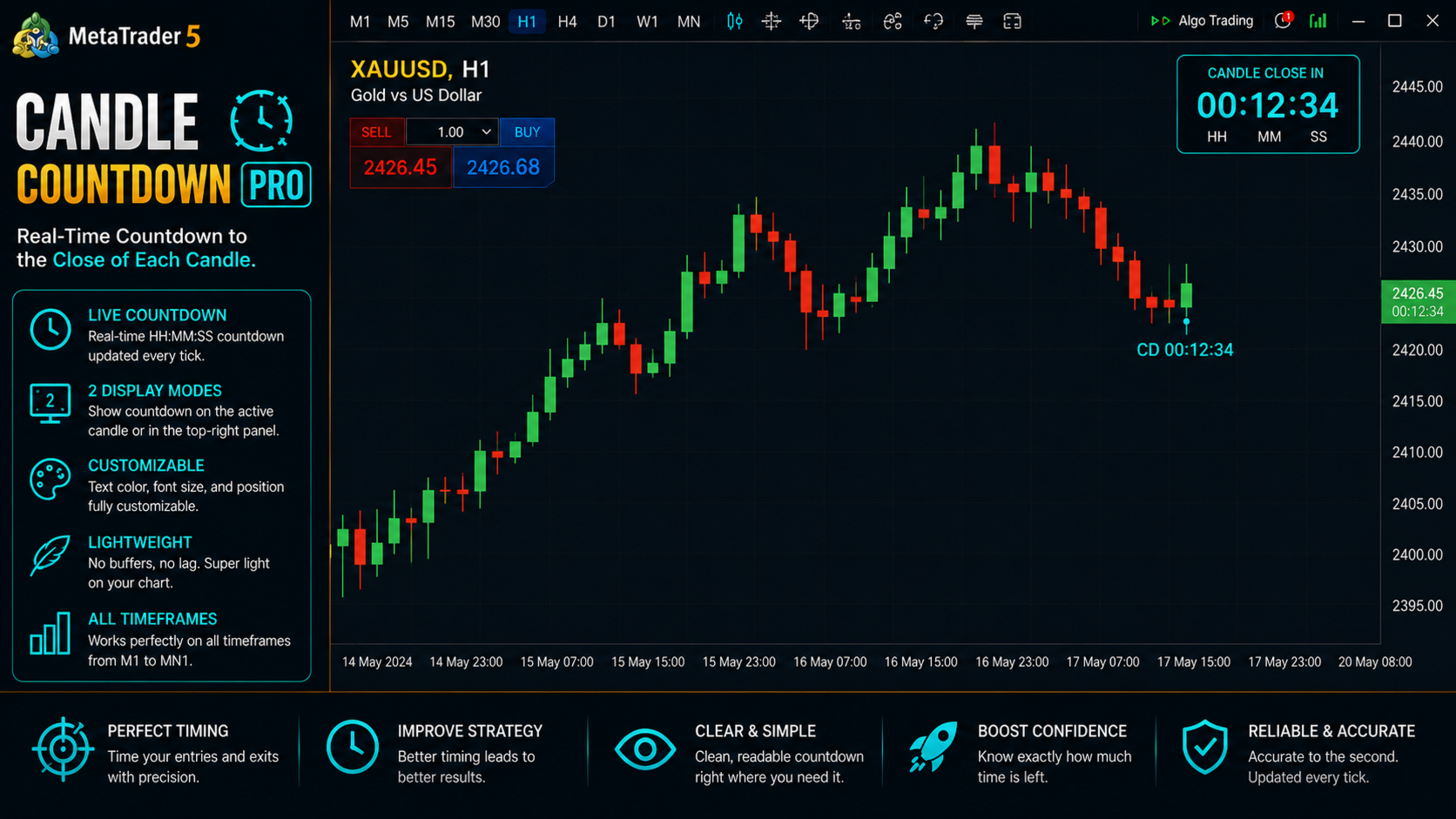The image size is (1456, 819).
Task: Click the PERFECT TIMING heading
Action: [168, 731]
